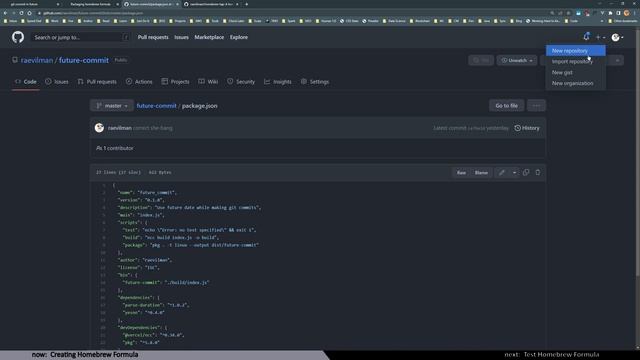
Task: Switch to the repository Settings tab
Action: (x=315, y=82)
